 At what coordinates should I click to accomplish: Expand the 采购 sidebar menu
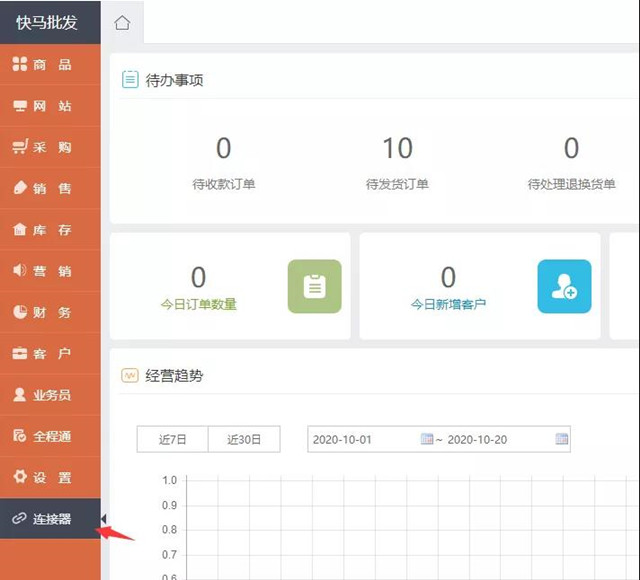(x=50, y=147)
